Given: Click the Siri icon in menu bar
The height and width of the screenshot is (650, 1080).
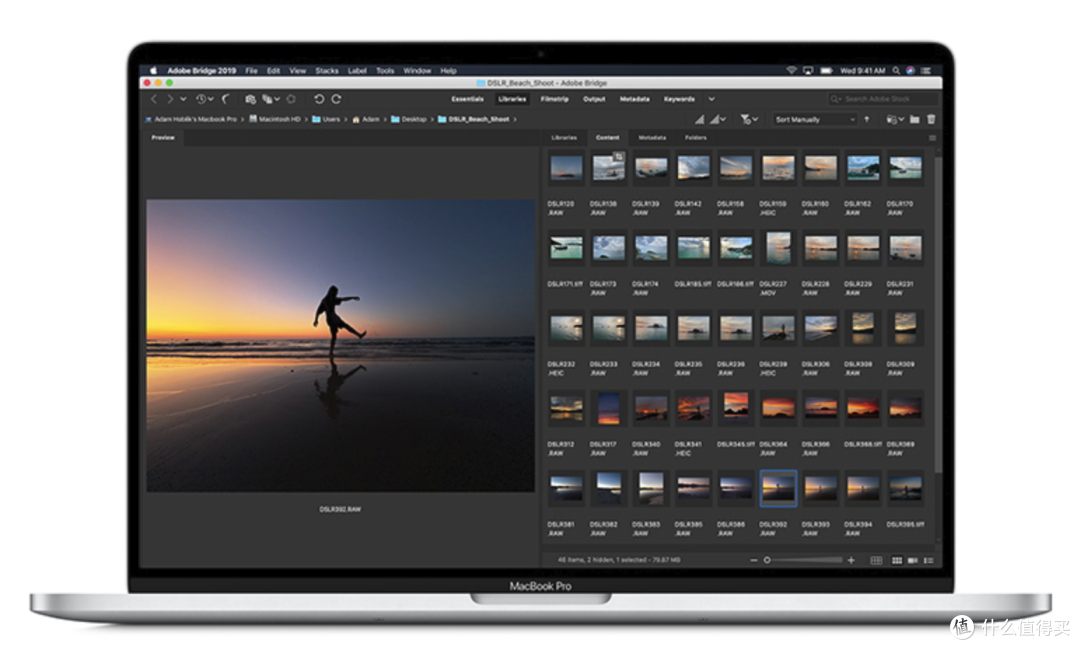Looking at the screenshot, I should (x=911, y=70).
